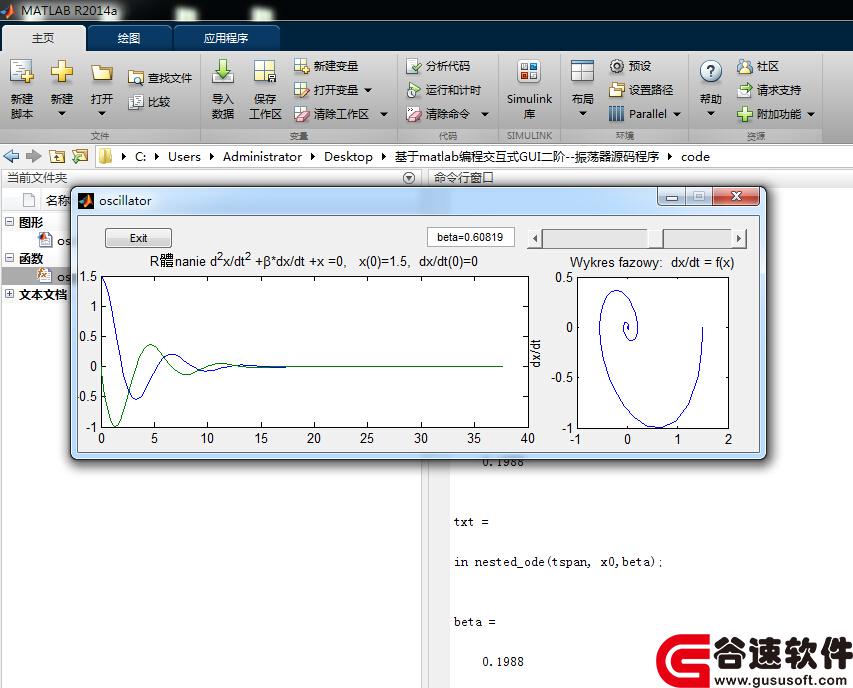This screenshot has width=853, height=688.
Task: Collapse the 图形 tree group
Action: click(x=10, y=221)
